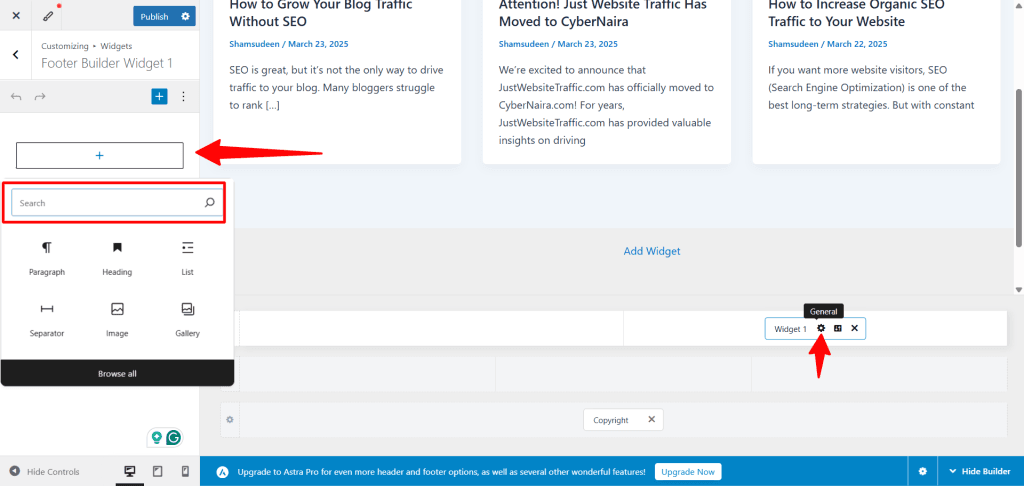Go back to the Widgets panel
This screenshot has height=486, width=1024.
(16, 55)
